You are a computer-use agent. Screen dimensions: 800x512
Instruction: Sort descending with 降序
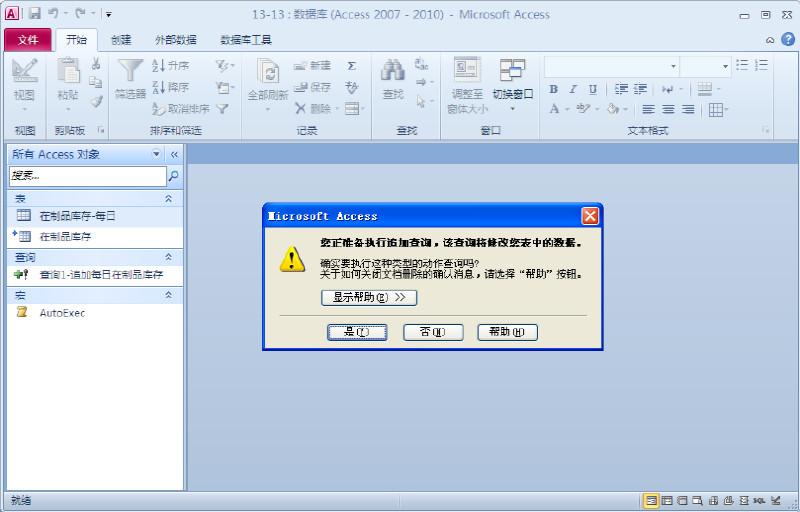pos(171,87)
